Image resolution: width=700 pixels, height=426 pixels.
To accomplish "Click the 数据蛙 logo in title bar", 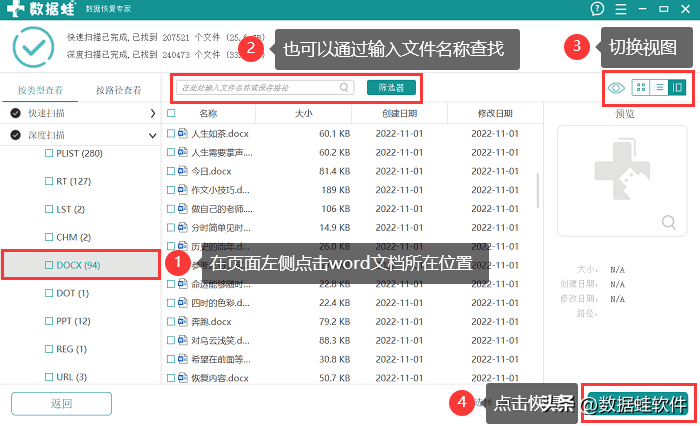I will tap(41, 9).
